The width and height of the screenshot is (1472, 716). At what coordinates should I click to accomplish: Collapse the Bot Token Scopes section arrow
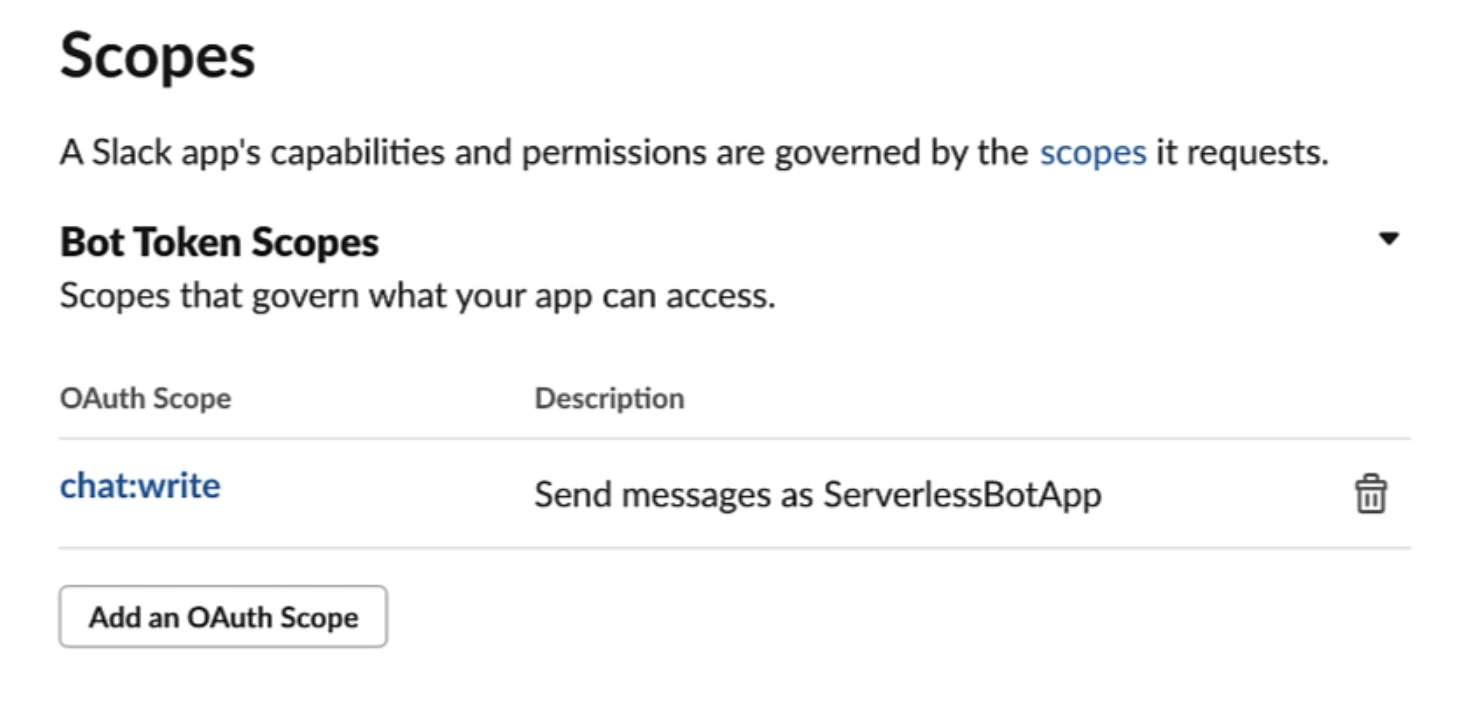(x=1388, y=239)
